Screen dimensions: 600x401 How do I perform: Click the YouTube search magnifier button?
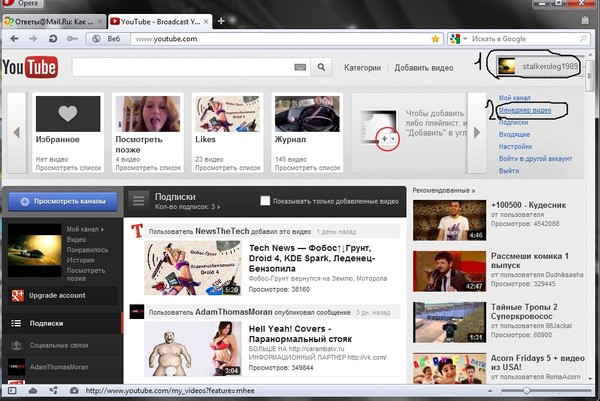[x=321, y=67]
